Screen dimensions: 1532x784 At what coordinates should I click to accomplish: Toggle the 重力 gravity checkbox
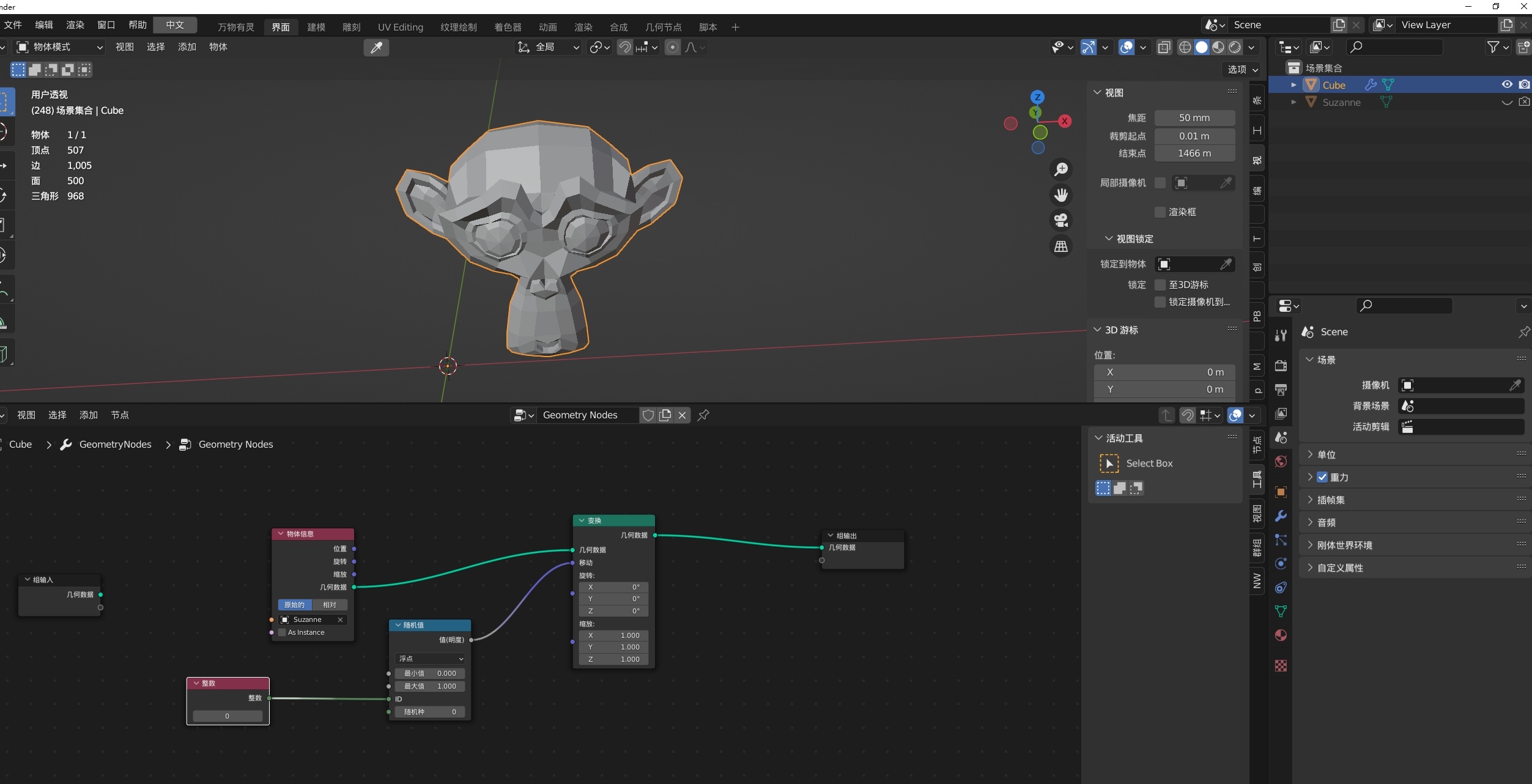tap(1322, 477)
